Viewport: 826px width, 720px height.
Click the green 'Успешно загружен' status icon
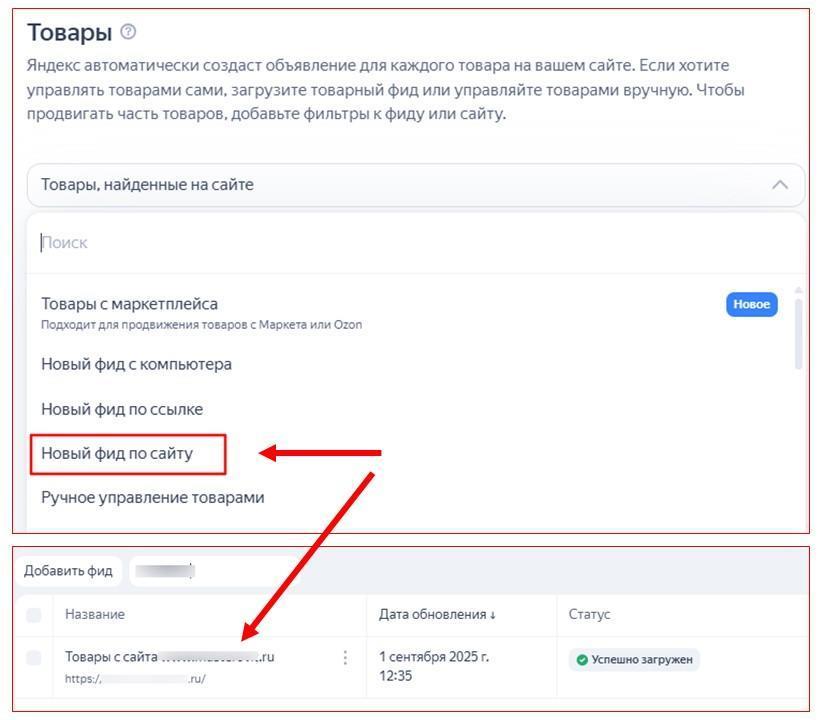[x=582, y=660]
